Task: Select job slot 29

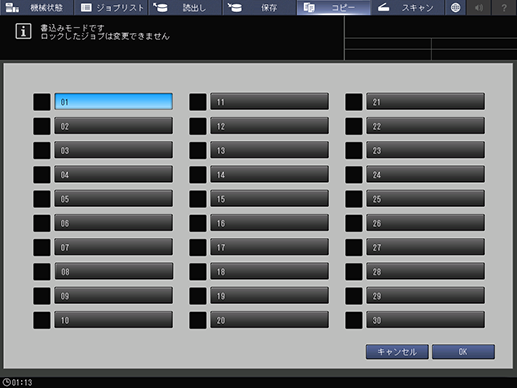Action: pos(425,296)
